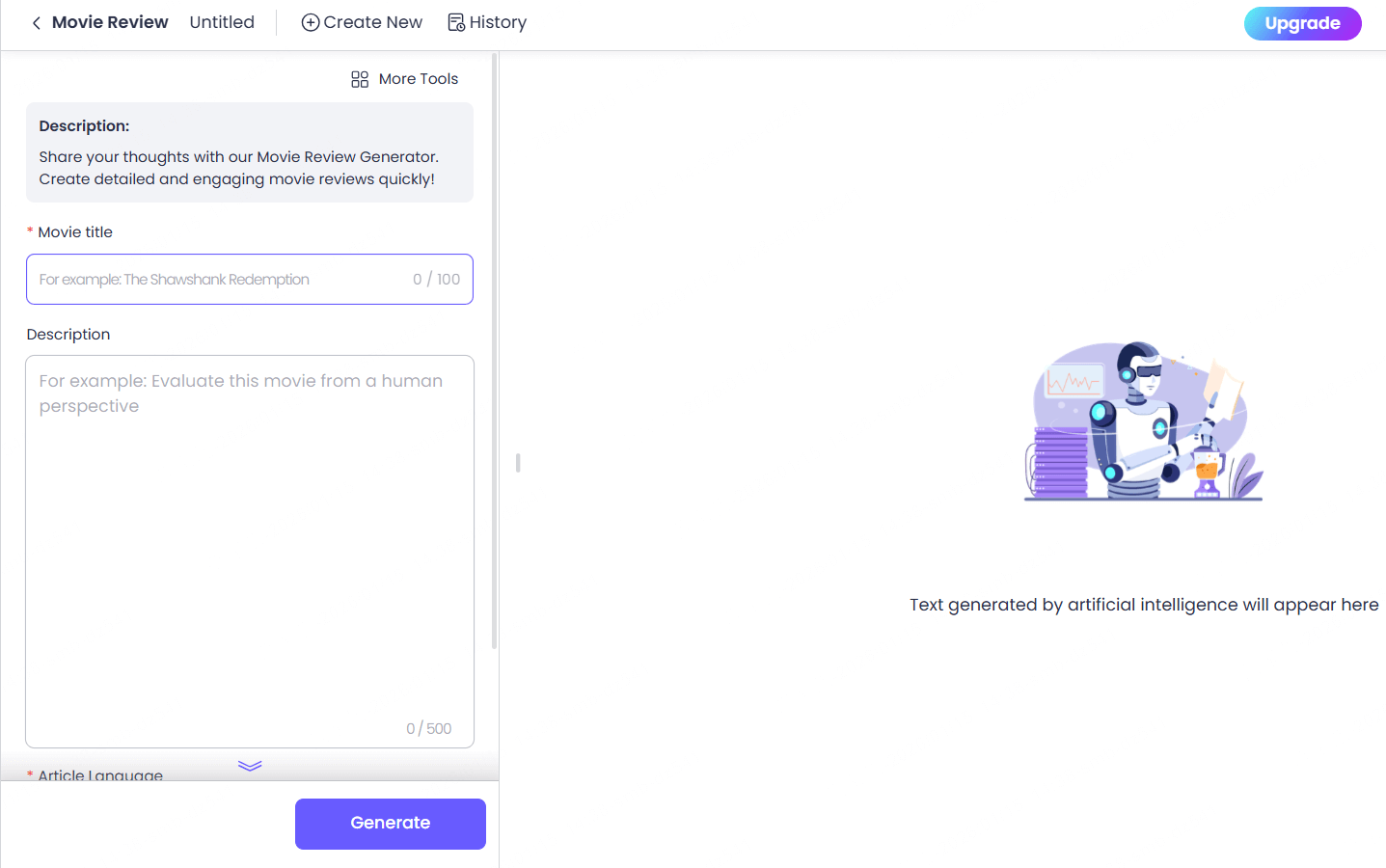Viewport: 1386px width, 868px height.
Task: Click the Article Language field label
Action: tap(100, 774)
